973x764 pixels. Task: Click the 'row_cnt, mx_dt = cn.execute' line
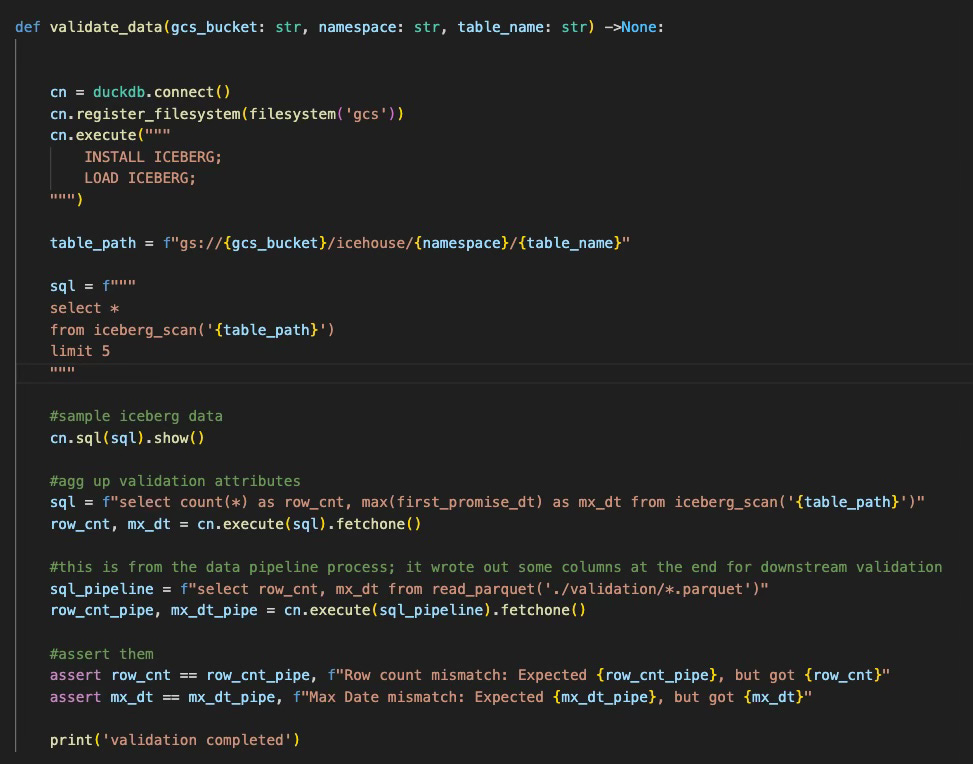[x=236, y=524]
